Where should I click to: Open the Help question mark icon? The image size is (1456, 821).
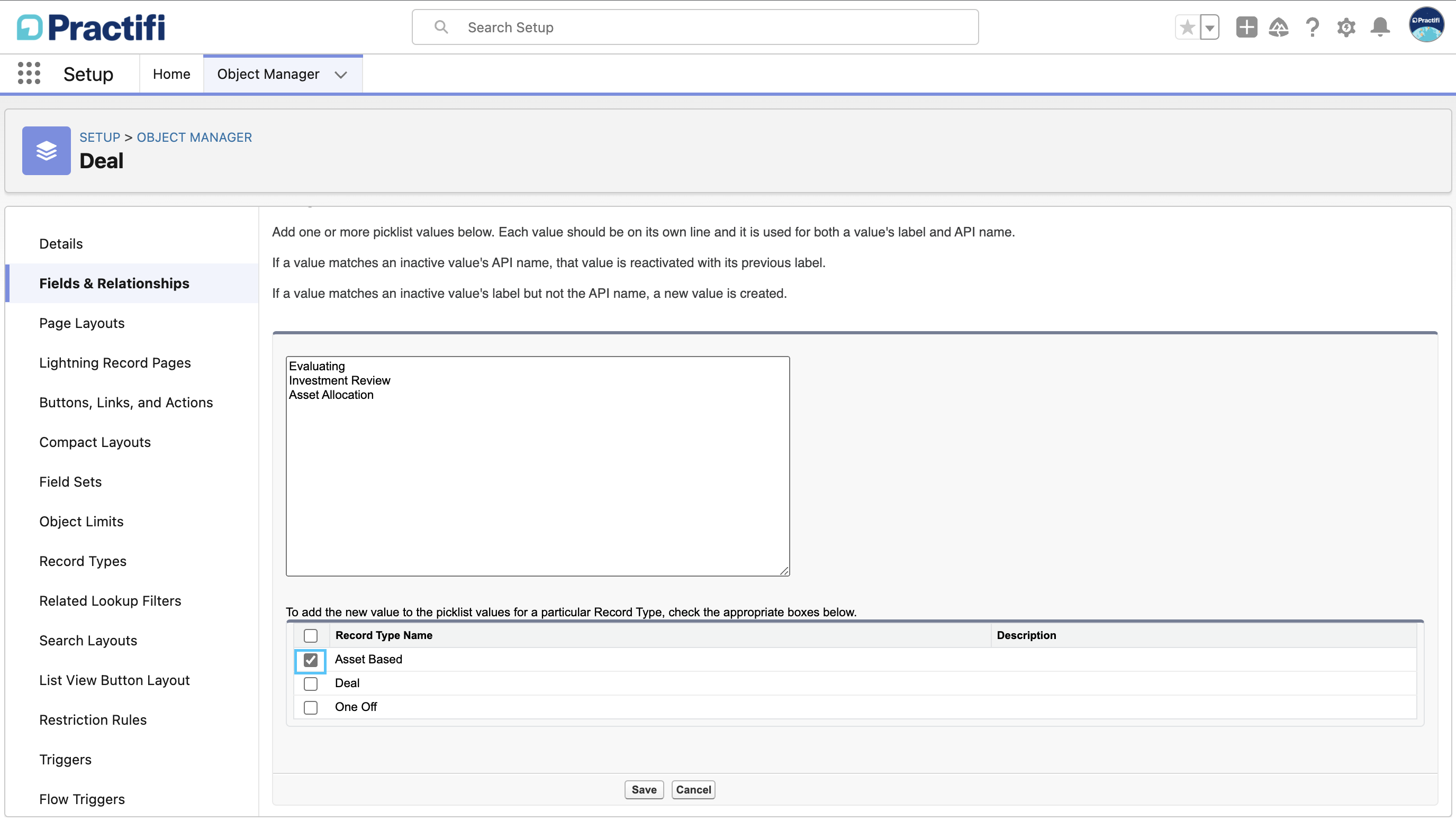tap(1313, 27)
